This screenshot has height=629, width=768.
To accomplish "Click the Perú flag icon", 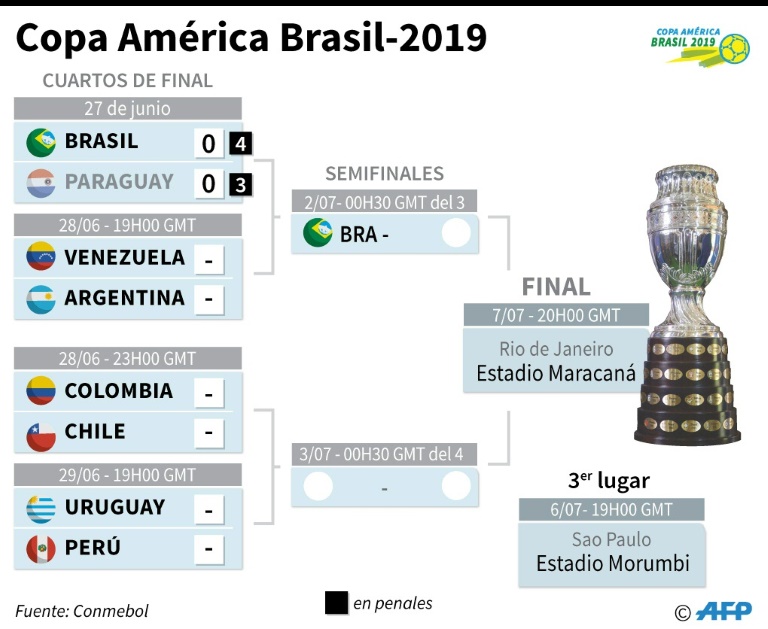I will click(41, 549).
